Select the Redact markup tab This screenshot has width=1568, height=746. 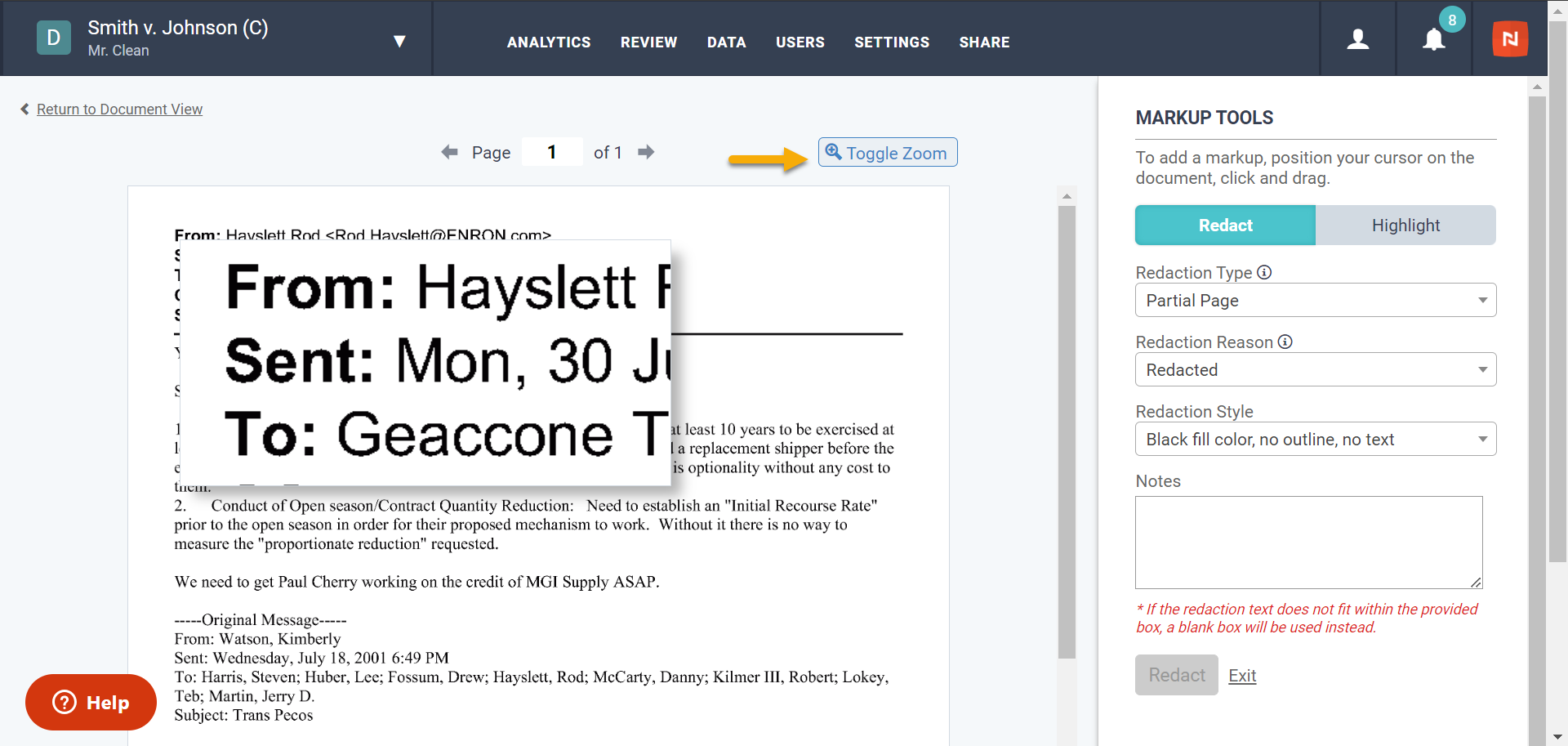tap(1225, 226)
